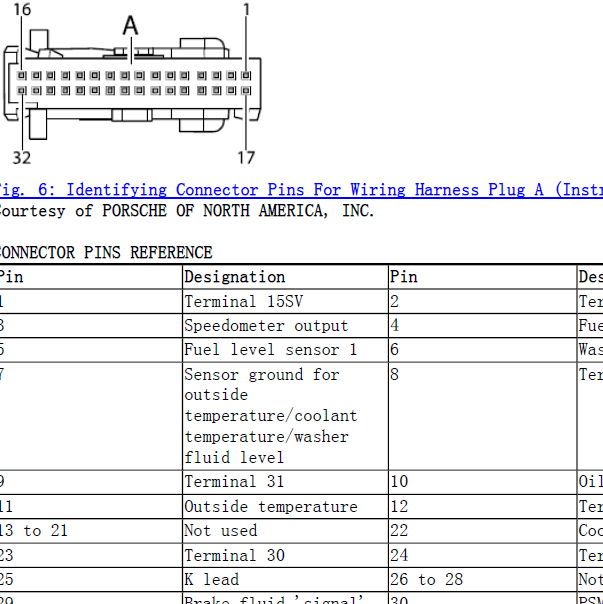Image resolution: width=603 pixels, height=604 pixels.
Task: Select 'Speedometer output' cell
Action: (285, 326)
